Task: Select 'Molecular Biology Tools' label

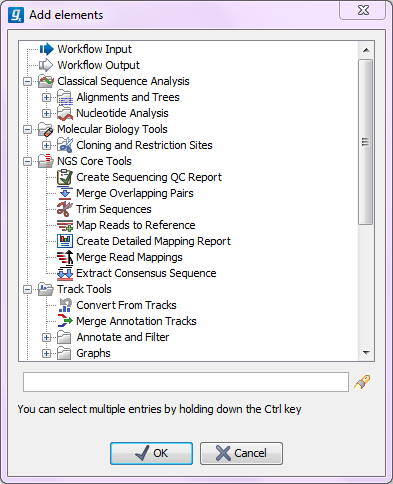Action: tap(112, 129)
